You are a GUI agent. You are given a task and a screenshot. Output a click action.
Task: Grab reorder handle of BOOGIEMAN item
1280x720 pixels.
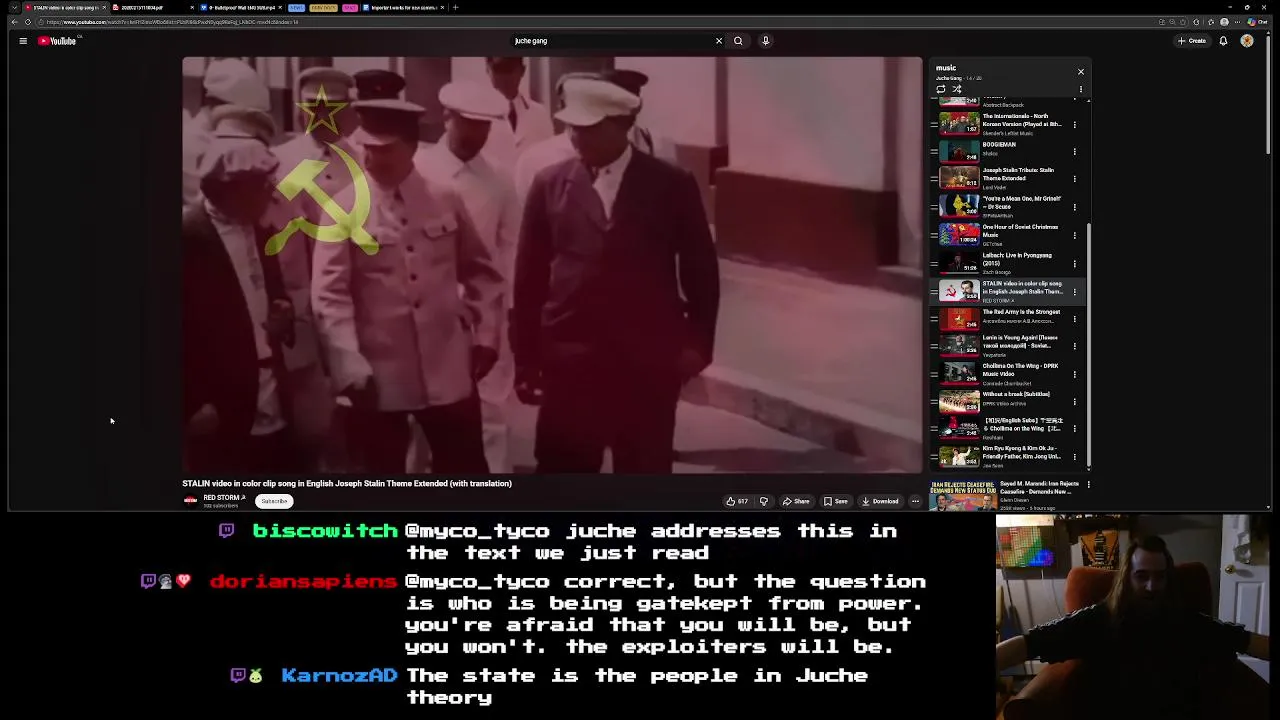[x=934, y=152]
